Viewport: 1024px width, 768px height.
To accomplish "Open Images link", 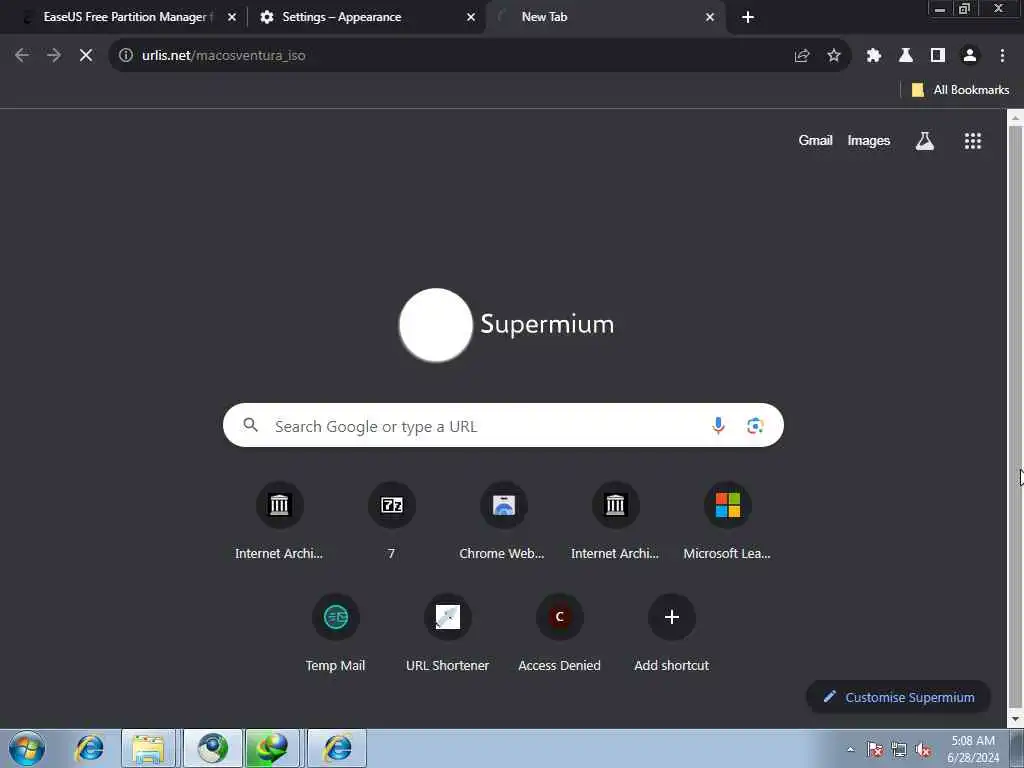I will pos(869,140).
